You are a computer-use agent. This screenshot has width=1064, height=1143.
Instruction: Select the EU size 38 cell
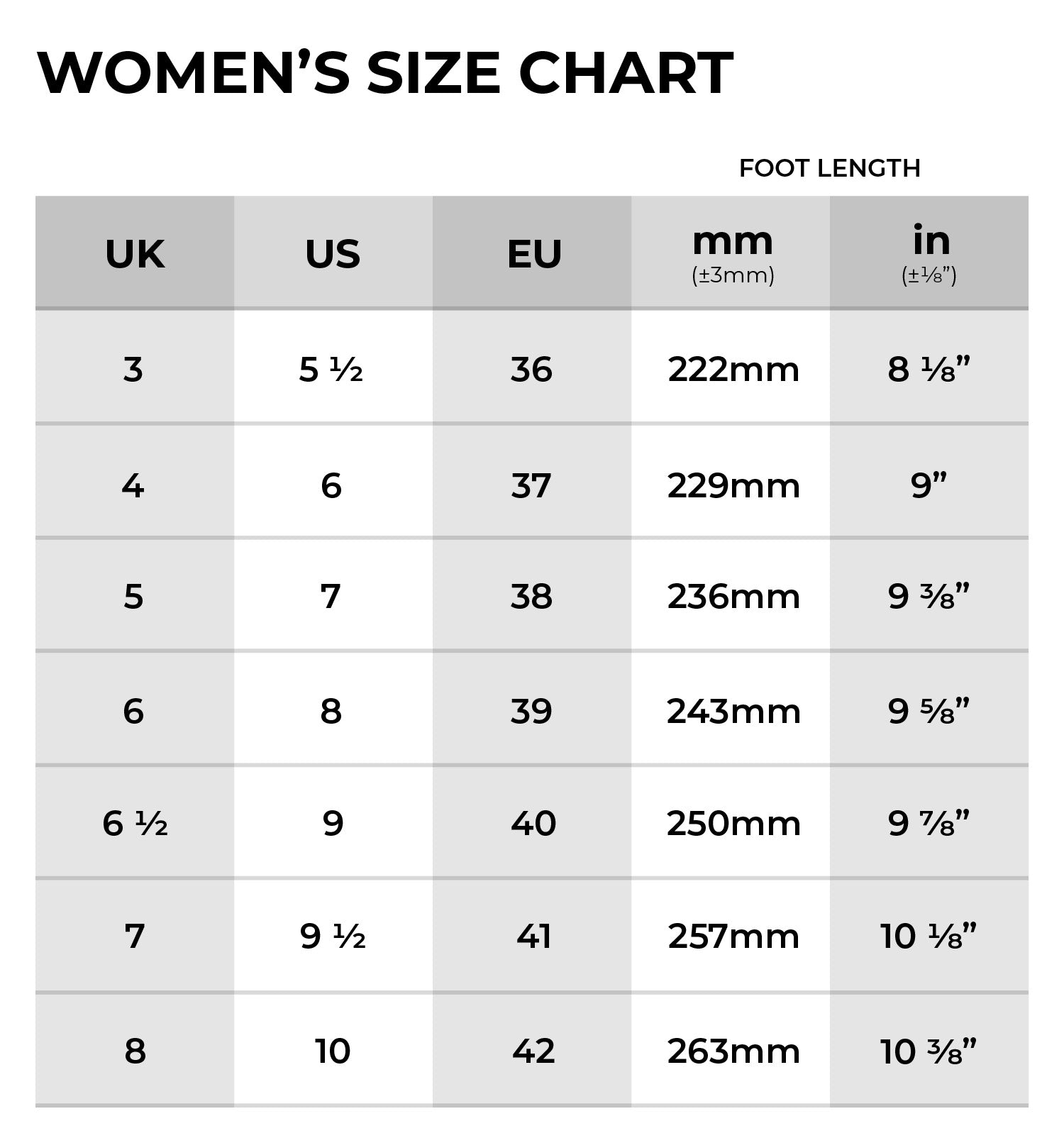click(x=531, y=597)
